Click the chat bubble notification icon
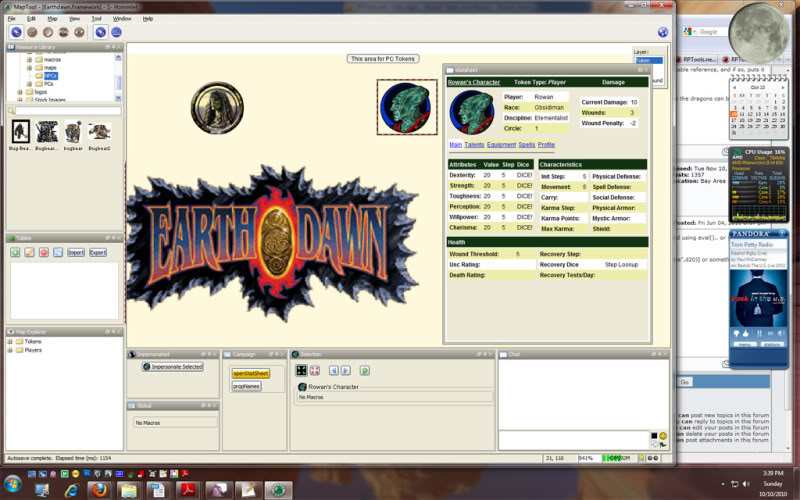The width and height of the screenshot is (800, 500). [x=655, y=444]
